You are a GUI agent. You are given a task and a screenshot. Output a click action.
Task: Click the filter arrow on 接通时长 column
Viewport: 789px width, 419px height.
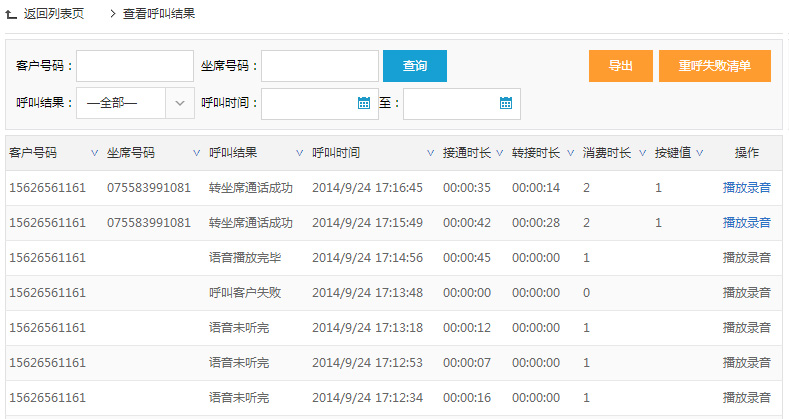click(499, 154)
